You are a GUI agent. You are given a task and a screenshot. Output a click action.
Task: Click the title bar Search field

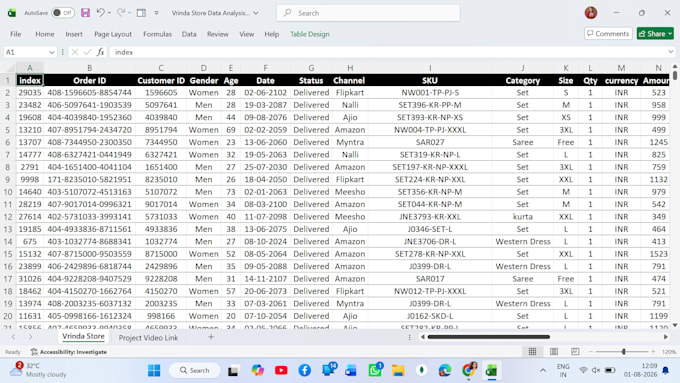[x=368, y=13]
